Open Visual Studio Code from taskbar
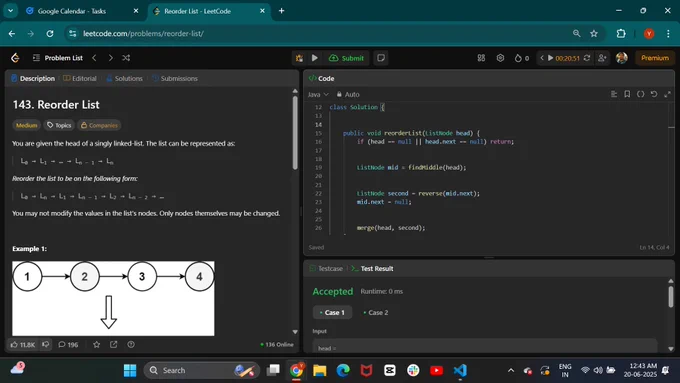680x383 pixels. (460, 370)
